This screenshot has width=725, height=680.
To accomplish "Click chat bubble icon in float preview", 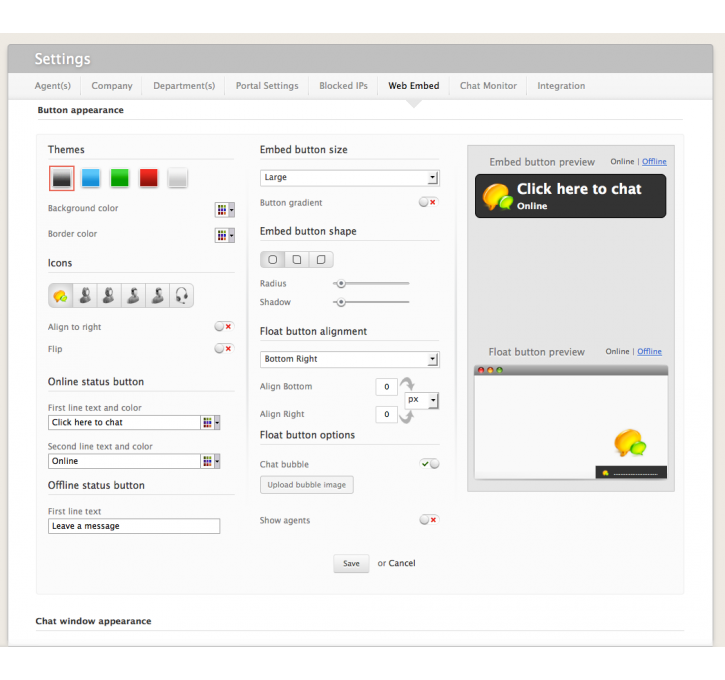I will point(630,442).
